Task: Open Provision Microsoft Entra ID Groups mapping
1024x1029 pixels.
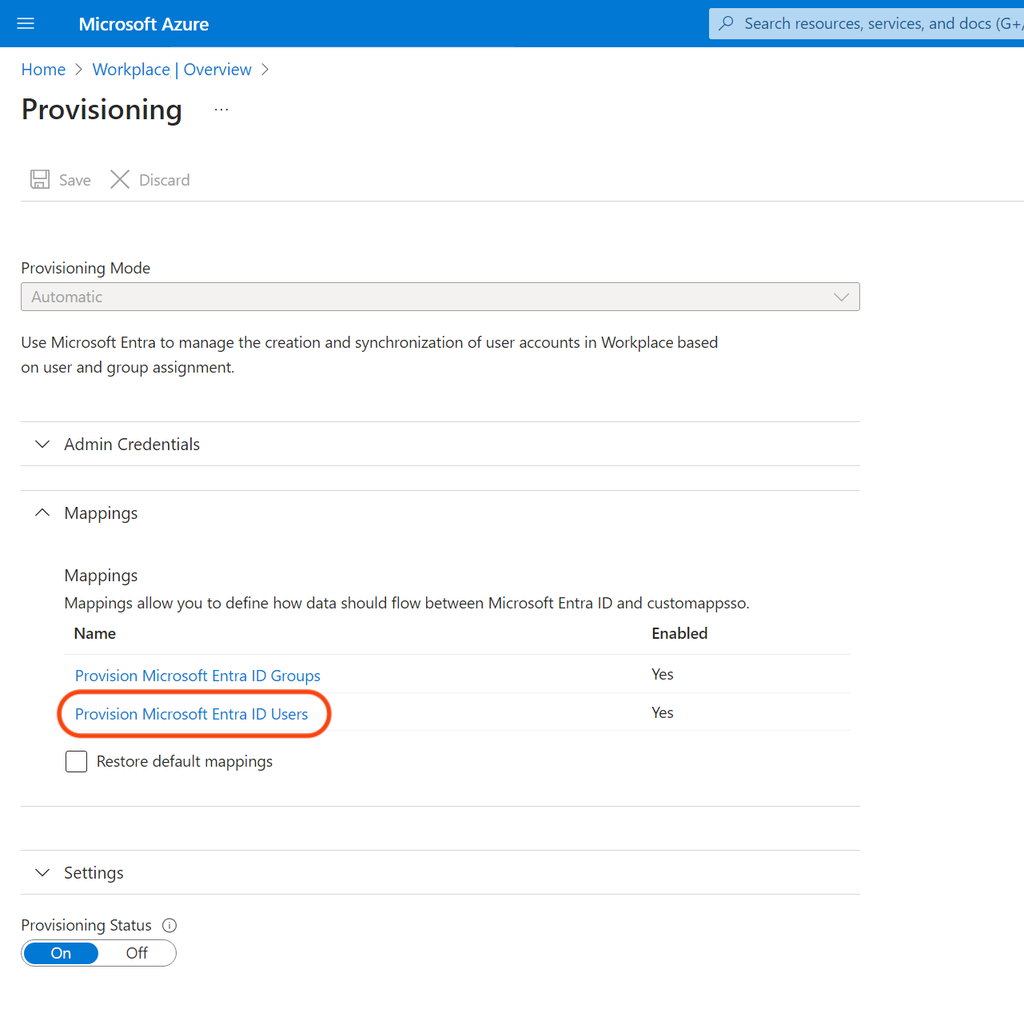Action: coord(198,675)
